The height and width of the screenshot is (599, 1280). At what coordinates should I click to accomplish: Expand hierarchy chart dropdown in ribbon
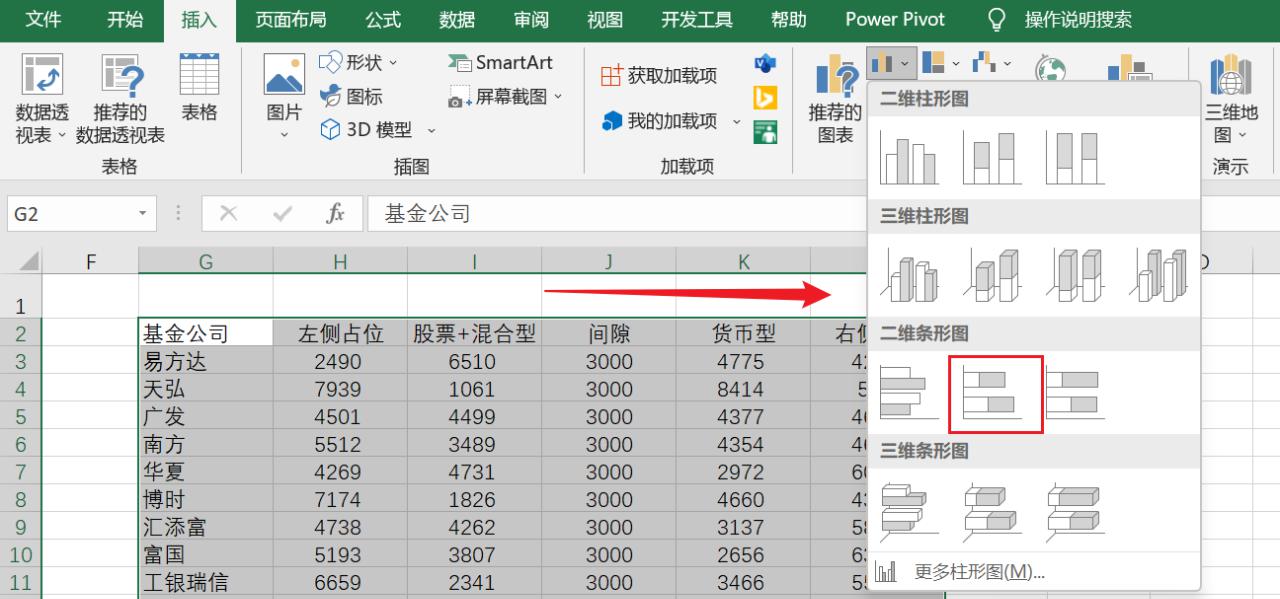coord(956,63)
